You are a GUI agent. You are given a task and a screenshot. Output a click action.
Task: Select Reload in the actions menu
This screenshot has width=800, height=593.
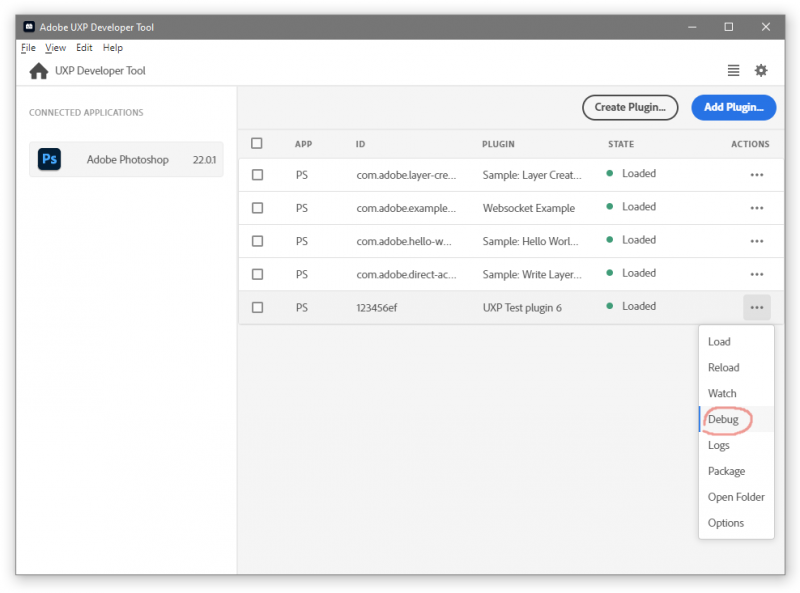coord(723,367)
